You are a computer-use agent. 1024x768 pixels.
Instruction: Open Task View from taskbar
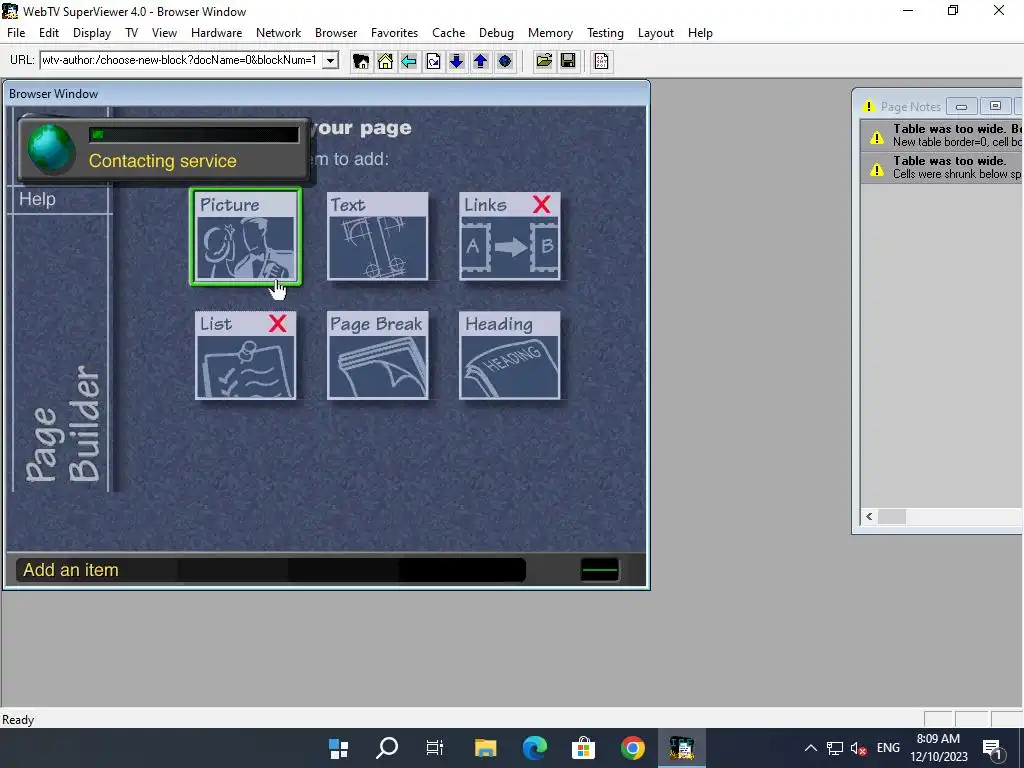435,748
